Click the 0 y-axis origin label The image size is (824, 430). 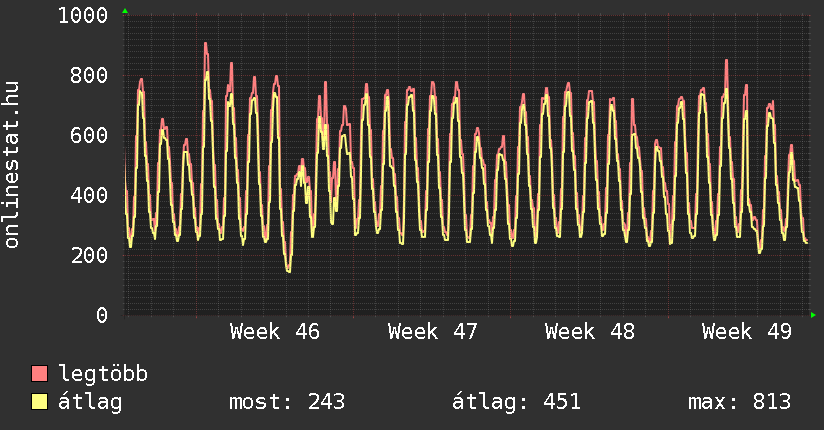[x=101, y=316]
